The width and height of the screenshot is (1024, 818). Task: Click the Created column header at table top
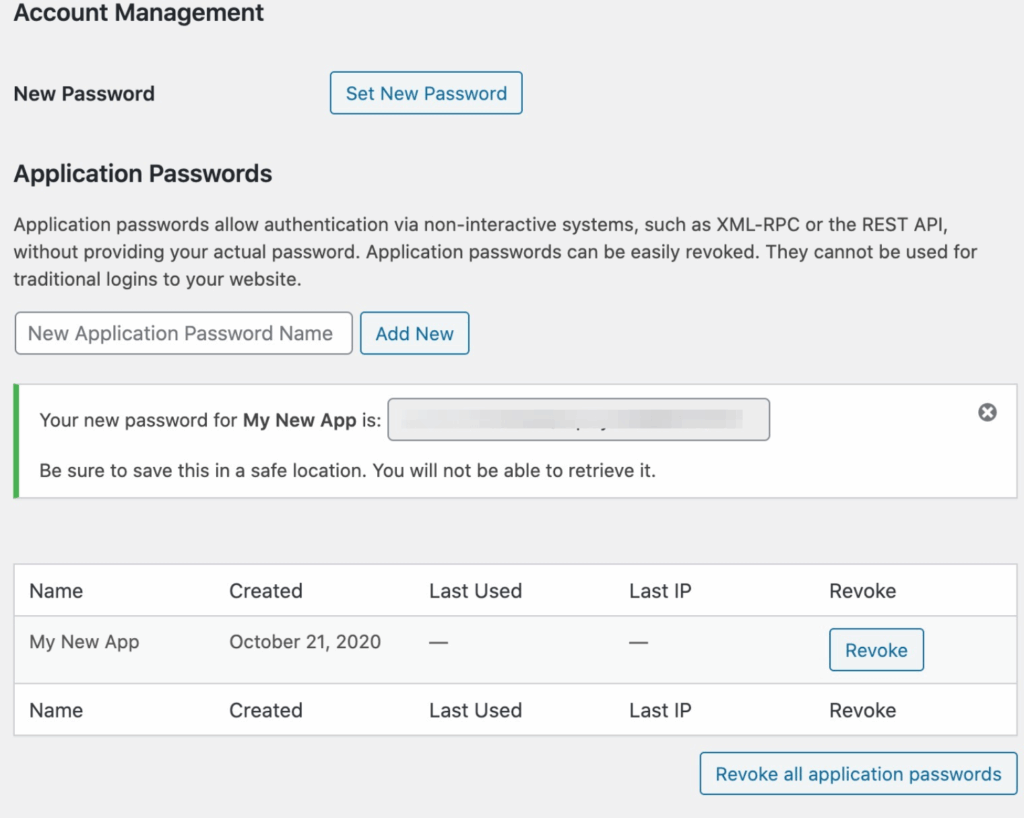tap(265, 591)
